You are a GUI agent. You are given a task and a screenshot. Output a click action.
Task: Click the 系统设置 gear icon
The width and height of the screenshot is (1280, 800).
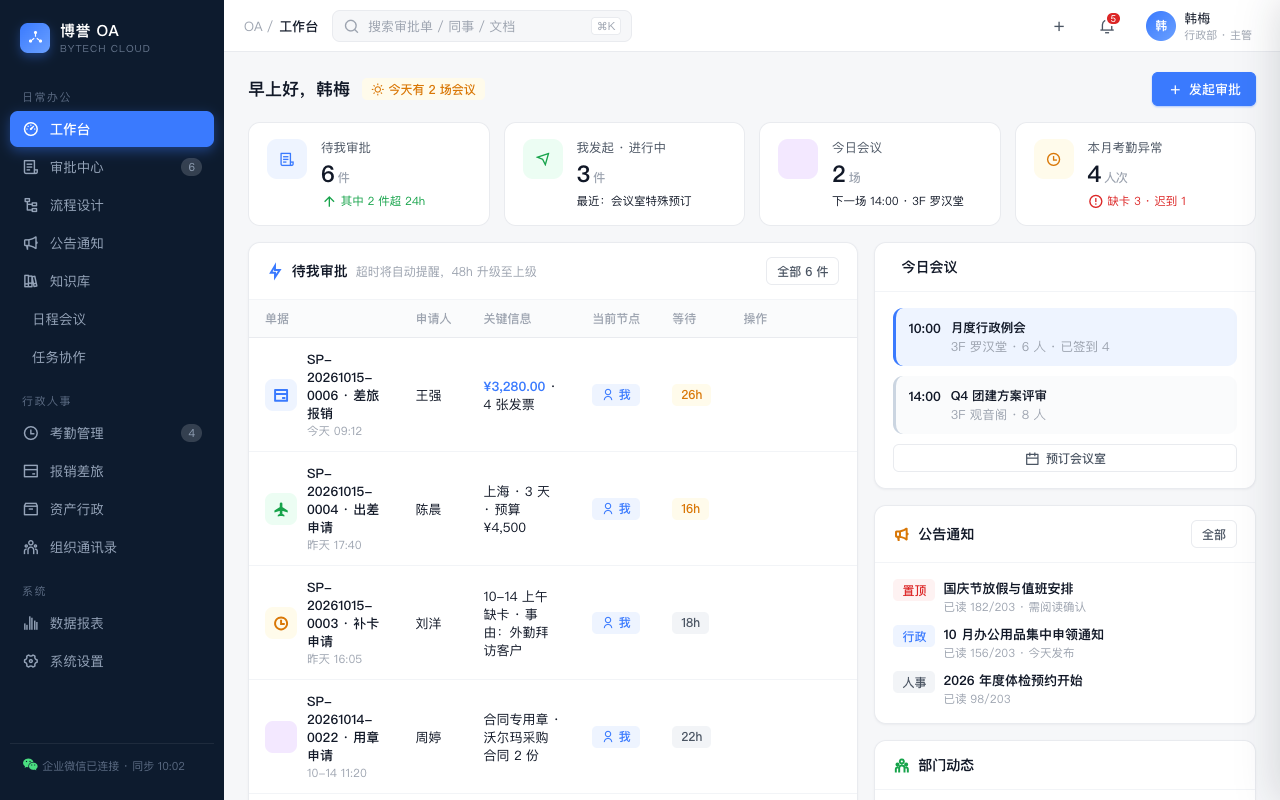coord(31,661)
